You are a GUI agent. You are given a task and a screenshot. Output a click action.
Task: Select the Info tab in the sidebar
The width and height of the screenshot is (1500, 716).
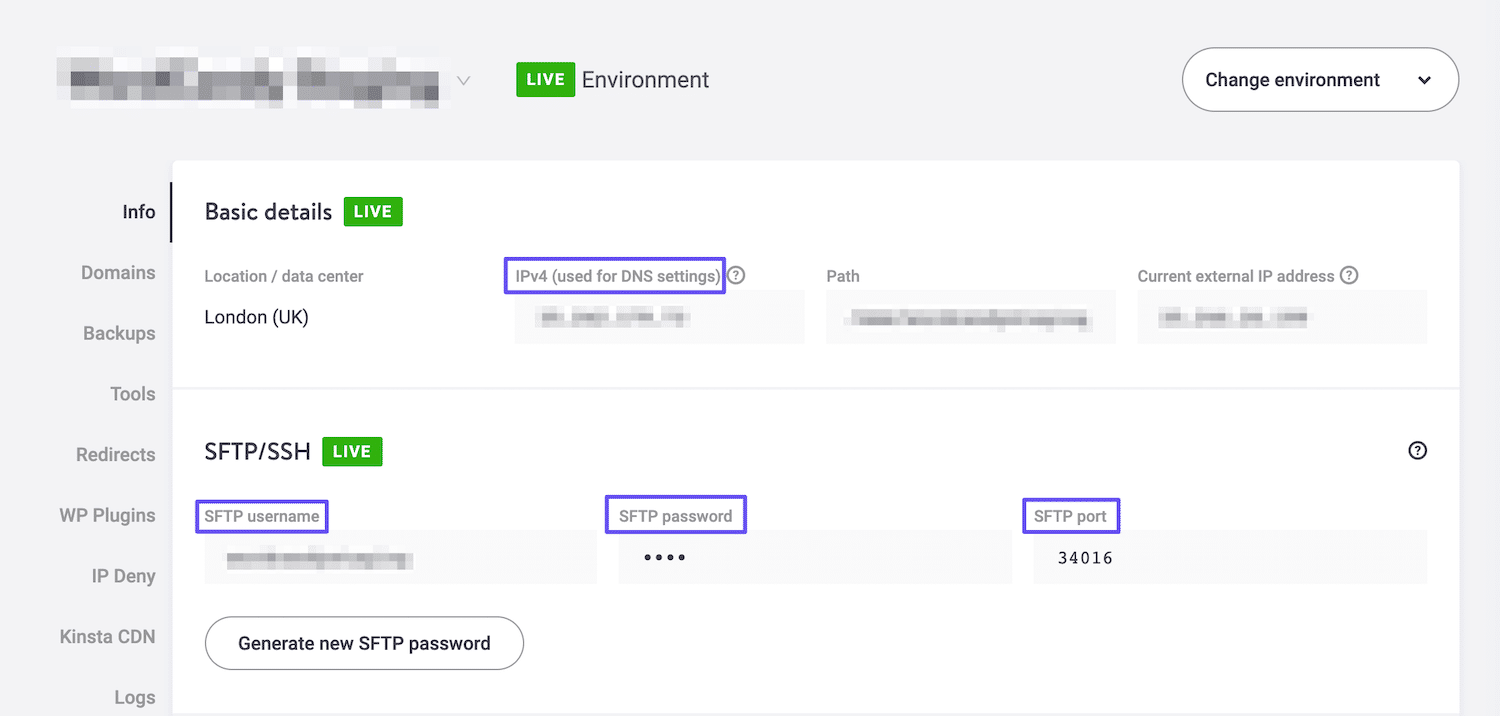[139, 211]
